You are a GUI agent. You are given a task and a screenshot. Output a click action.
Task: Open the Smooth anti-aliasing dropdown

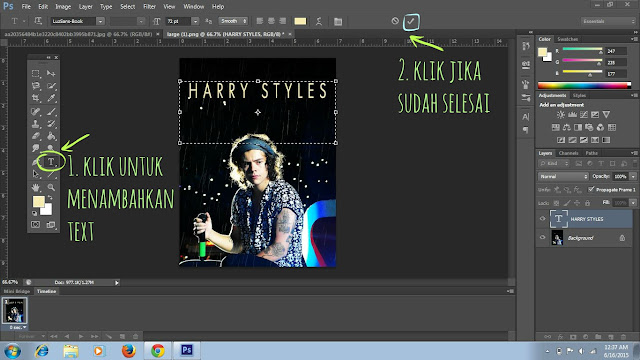tap(233, 21)
